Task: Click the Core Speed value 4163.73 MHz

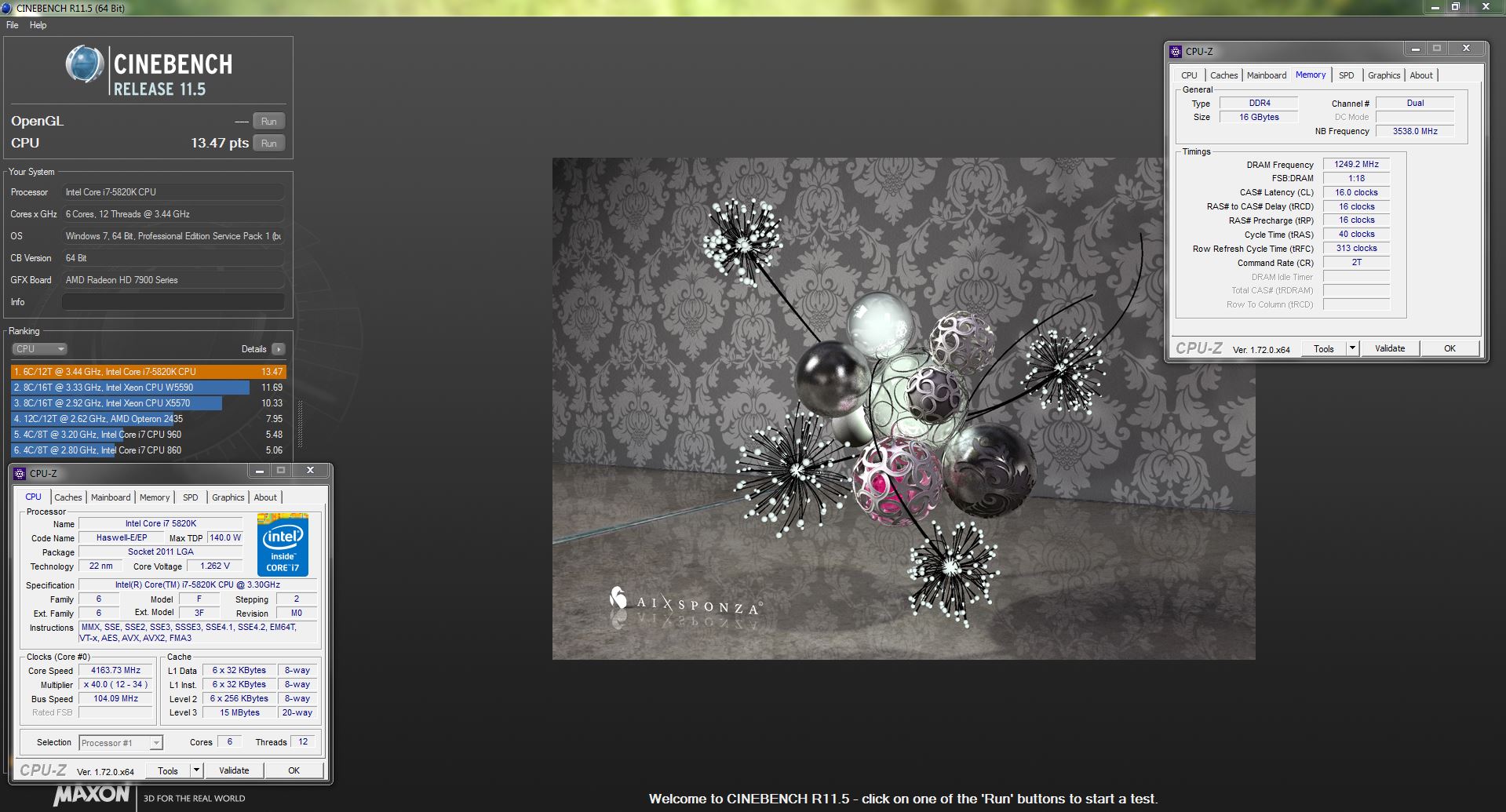Action: coord(115,671)
